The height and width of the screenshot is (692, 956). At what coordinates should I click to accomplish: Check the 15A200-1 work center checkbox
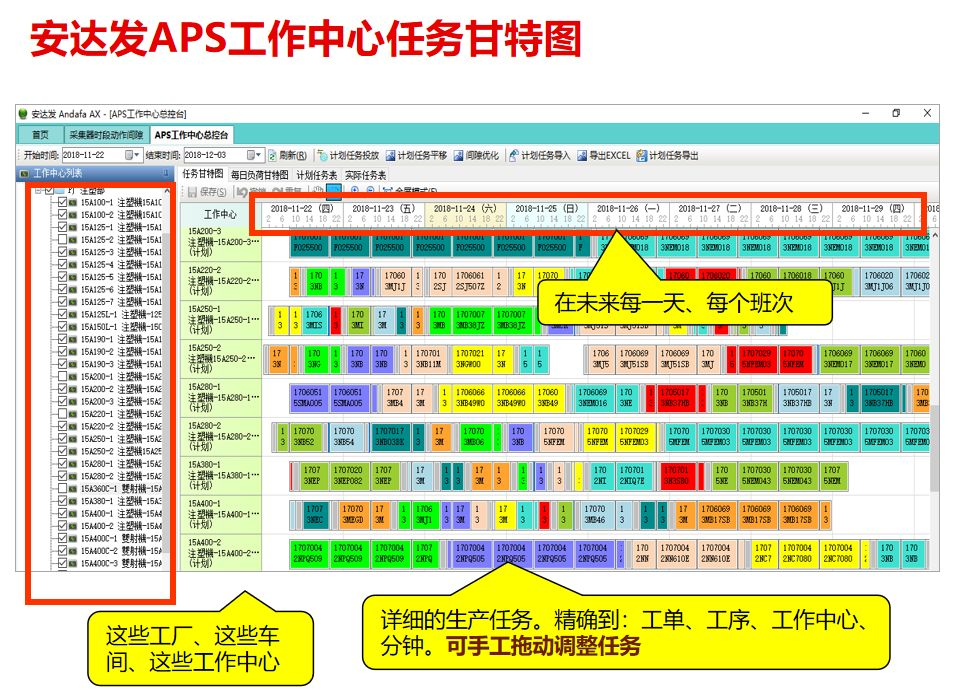62,376
